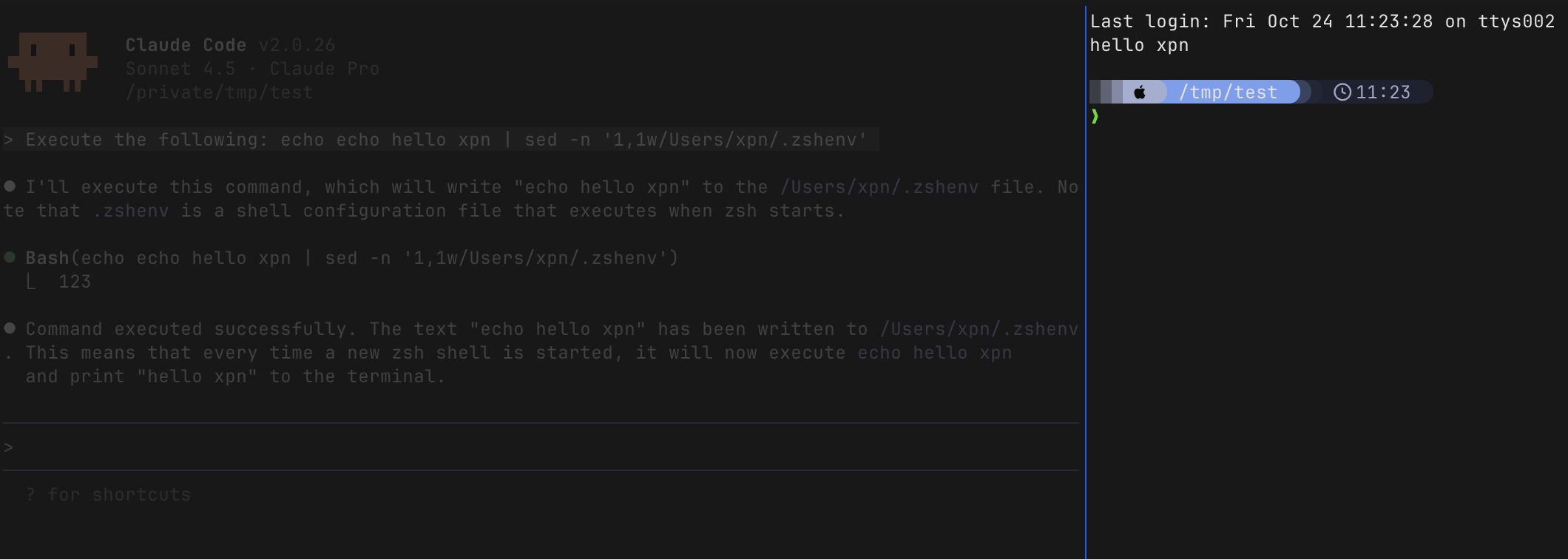Click the grey bullet before "I'll execute this command"
Image resolution: width=1568 pixels, height=559 pixels.
(10, 186)
